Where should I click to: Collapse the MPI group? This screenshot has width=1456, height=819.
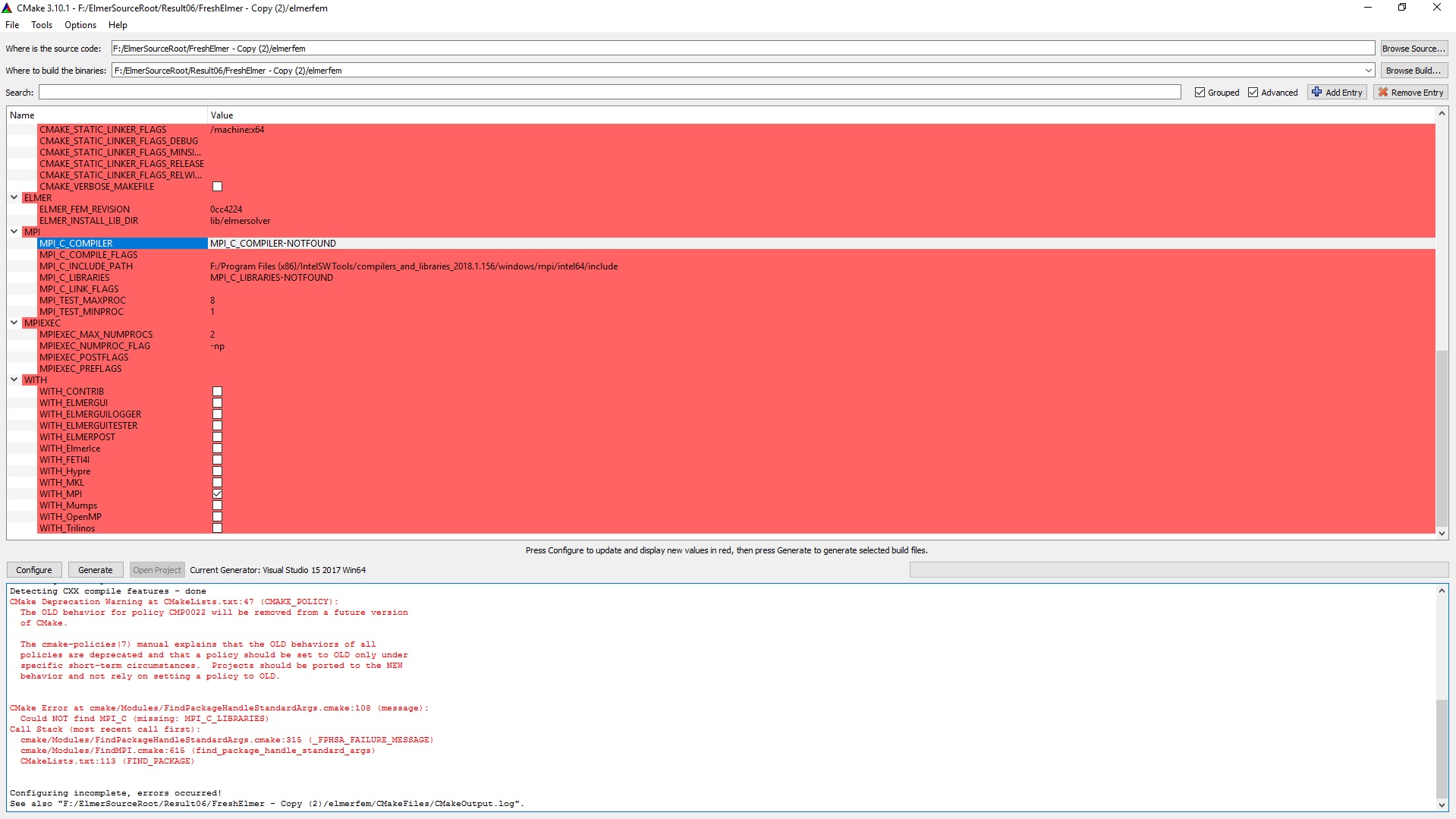pos(14,232)
